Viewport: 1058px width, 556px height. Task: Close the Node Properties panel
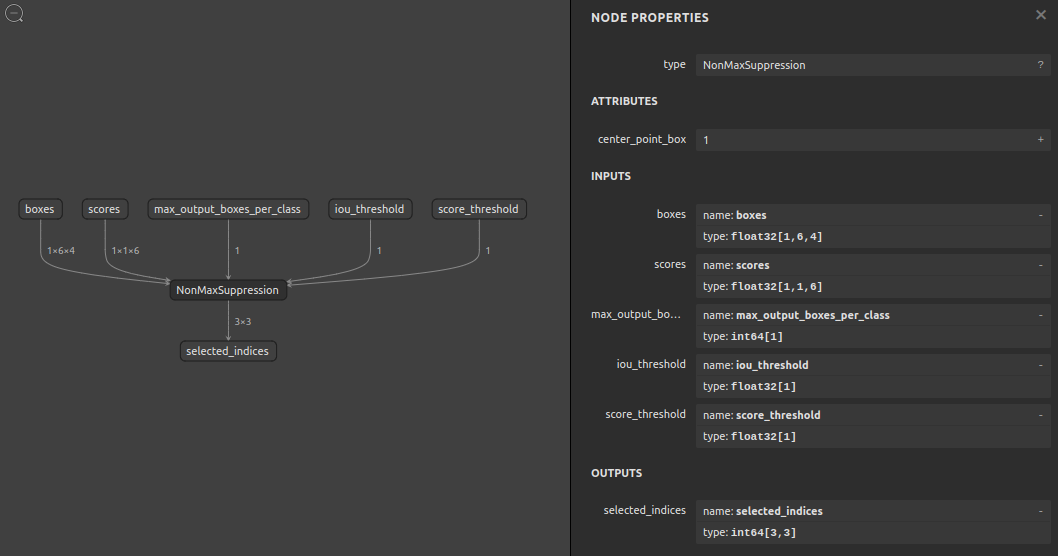click(x=1040, y=15)
